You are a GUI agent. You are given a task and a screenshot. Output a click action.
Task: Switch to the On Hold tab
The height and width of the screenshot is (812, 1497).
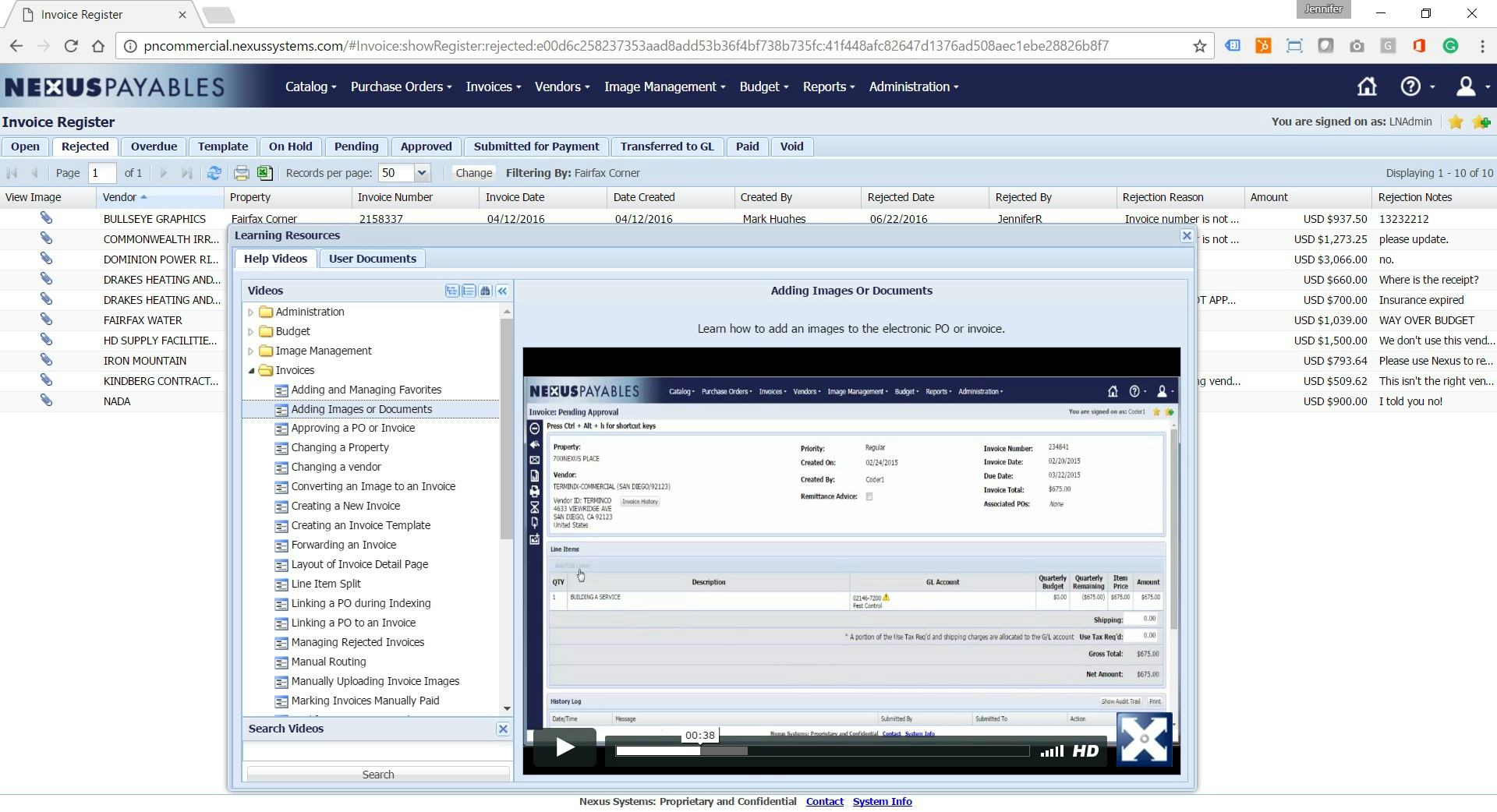pyautogui.click(x=290, y=147)
